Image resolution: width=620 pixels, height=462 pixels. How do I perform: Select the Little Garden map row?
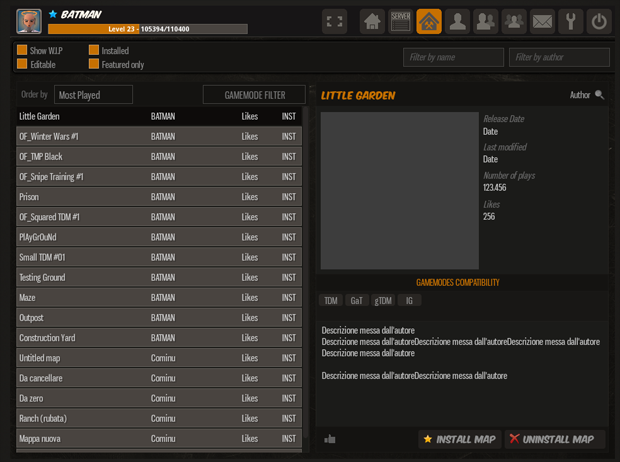pos(159,116)
